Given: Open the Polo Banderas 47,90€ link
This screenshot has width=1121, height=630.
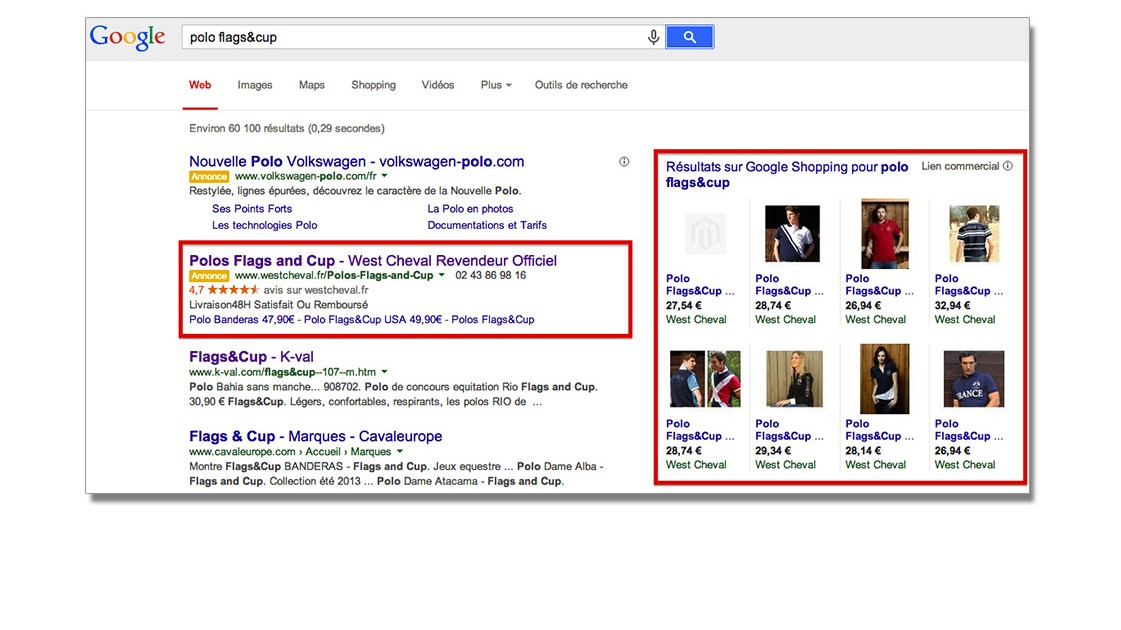Looking at the screenshot, I should pyautogui.click(x=242, y=320).
